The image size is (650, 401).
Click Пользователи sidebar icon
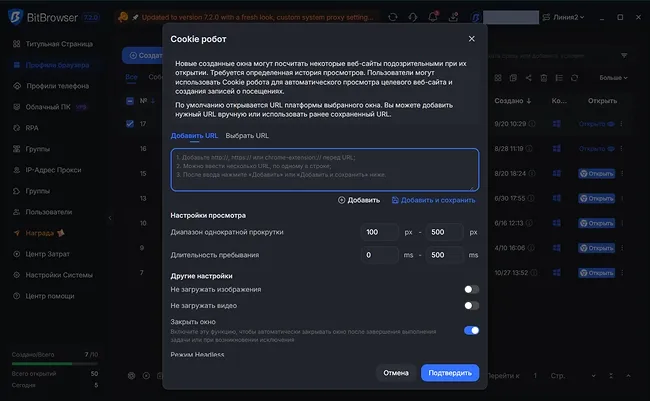tap(17, 212)
